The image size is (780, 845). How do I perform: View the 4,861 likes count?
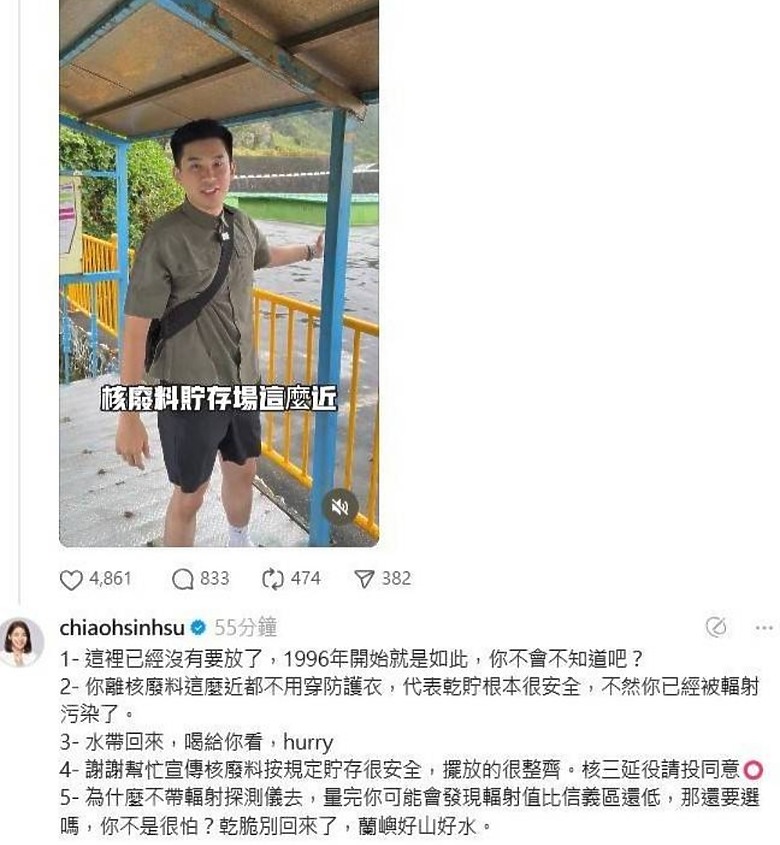pyautogui.click(x=111, y=579)
